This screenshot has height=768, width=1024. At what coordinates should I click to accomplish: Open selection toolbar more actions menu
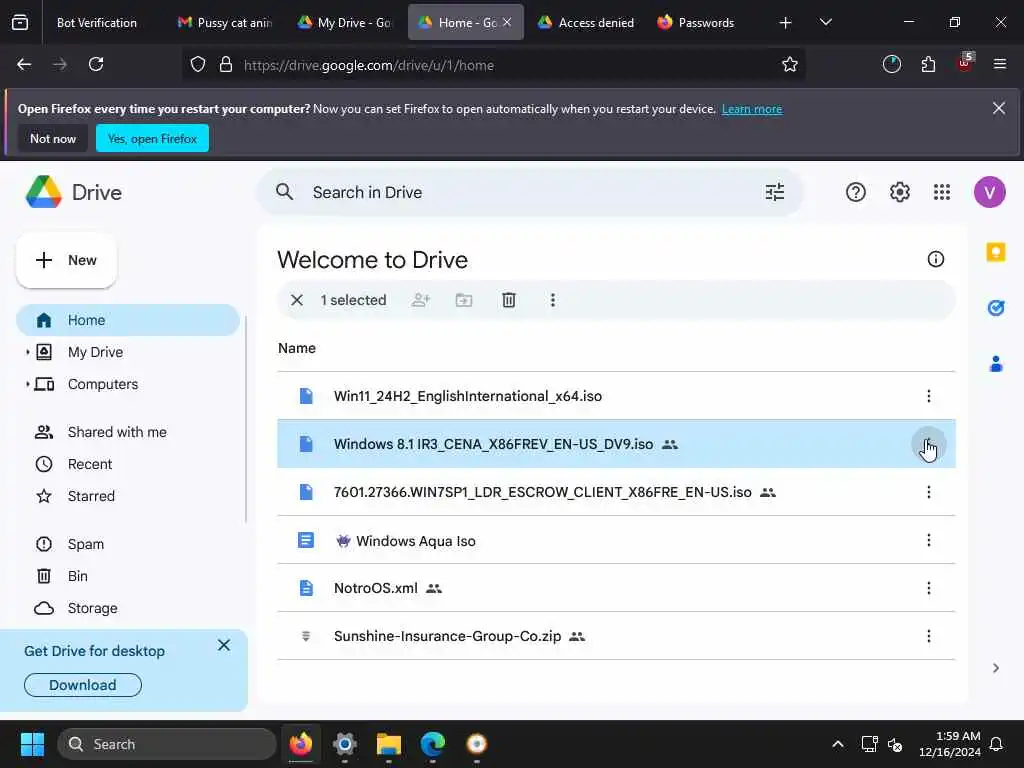552,300
